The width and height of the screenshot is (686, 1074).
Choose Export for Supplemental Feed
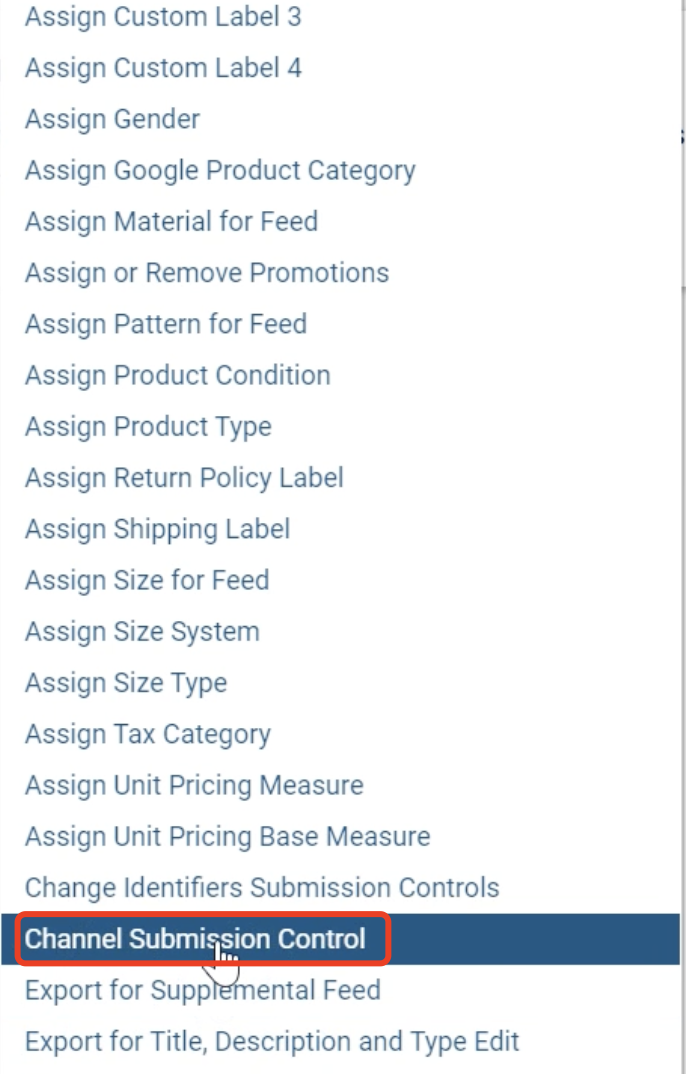(x=203, y=990)
